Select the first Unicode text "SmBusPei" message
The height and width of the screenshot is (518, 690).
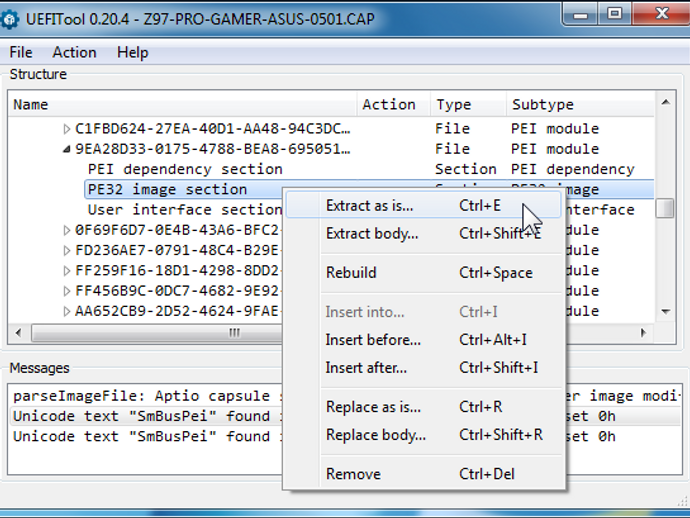(345, 416)
